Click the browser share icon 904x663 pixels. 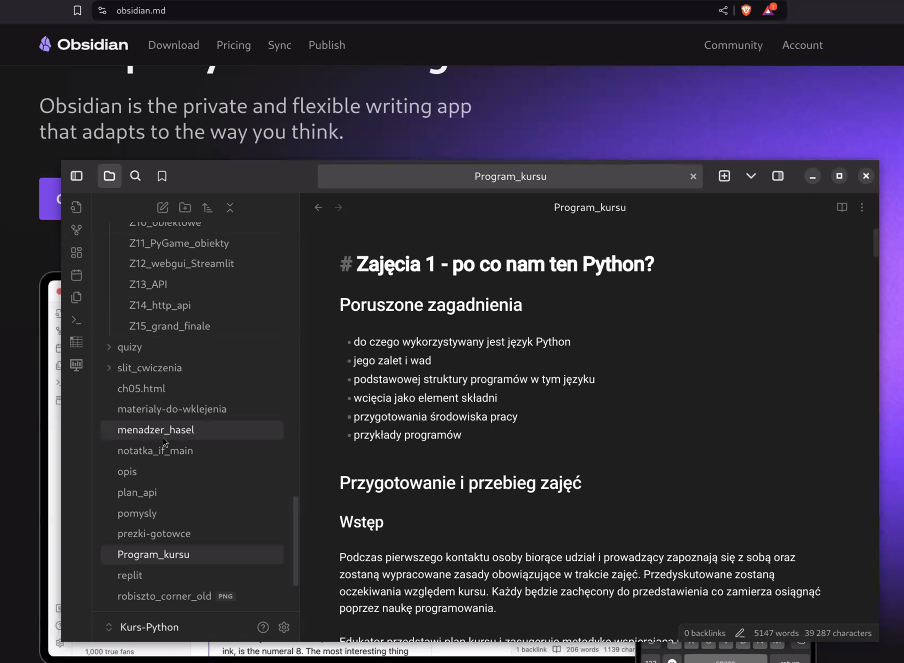(723, 10)
